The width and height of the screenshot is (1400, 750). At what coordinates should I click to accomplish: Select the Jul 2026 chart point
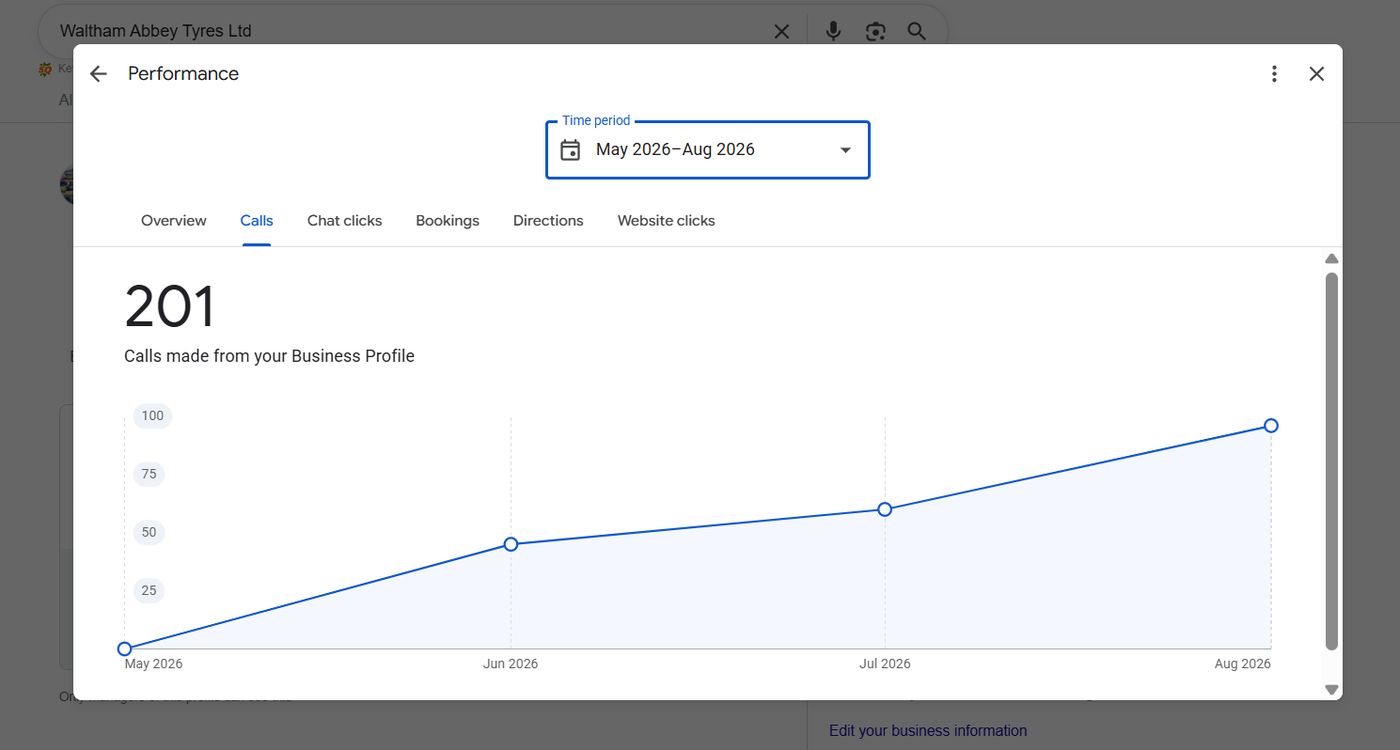885,509
